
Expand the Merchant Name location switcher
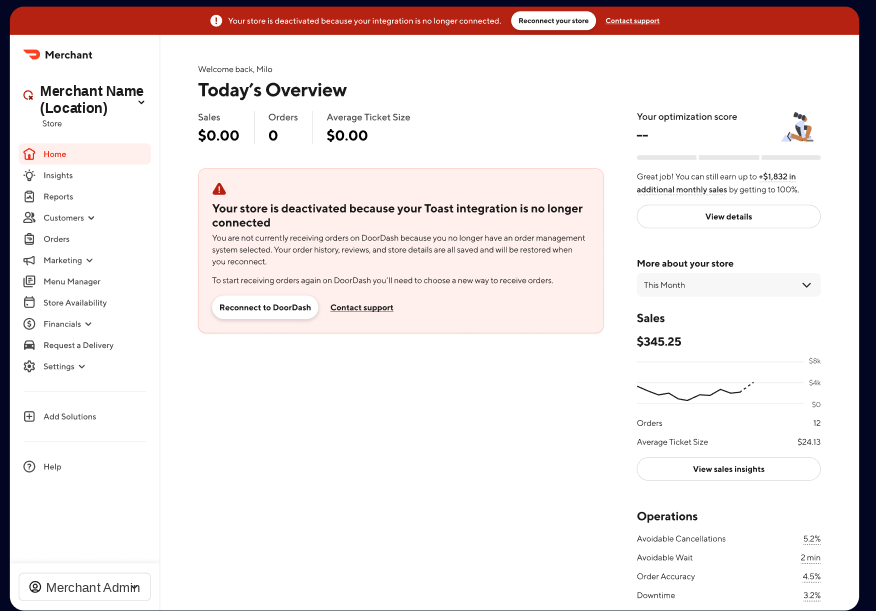pos(141,102)
